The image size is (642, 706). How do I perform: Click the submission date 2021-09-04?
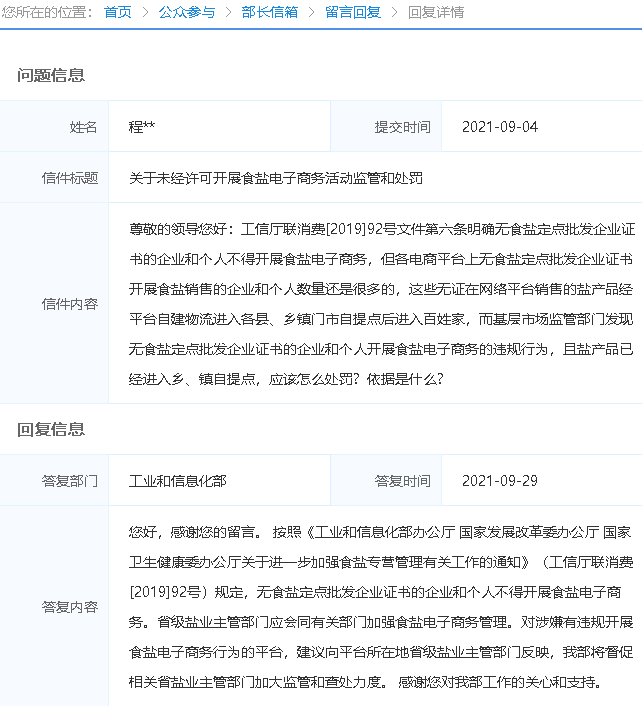pyautogui.click(x=499, y=127)
